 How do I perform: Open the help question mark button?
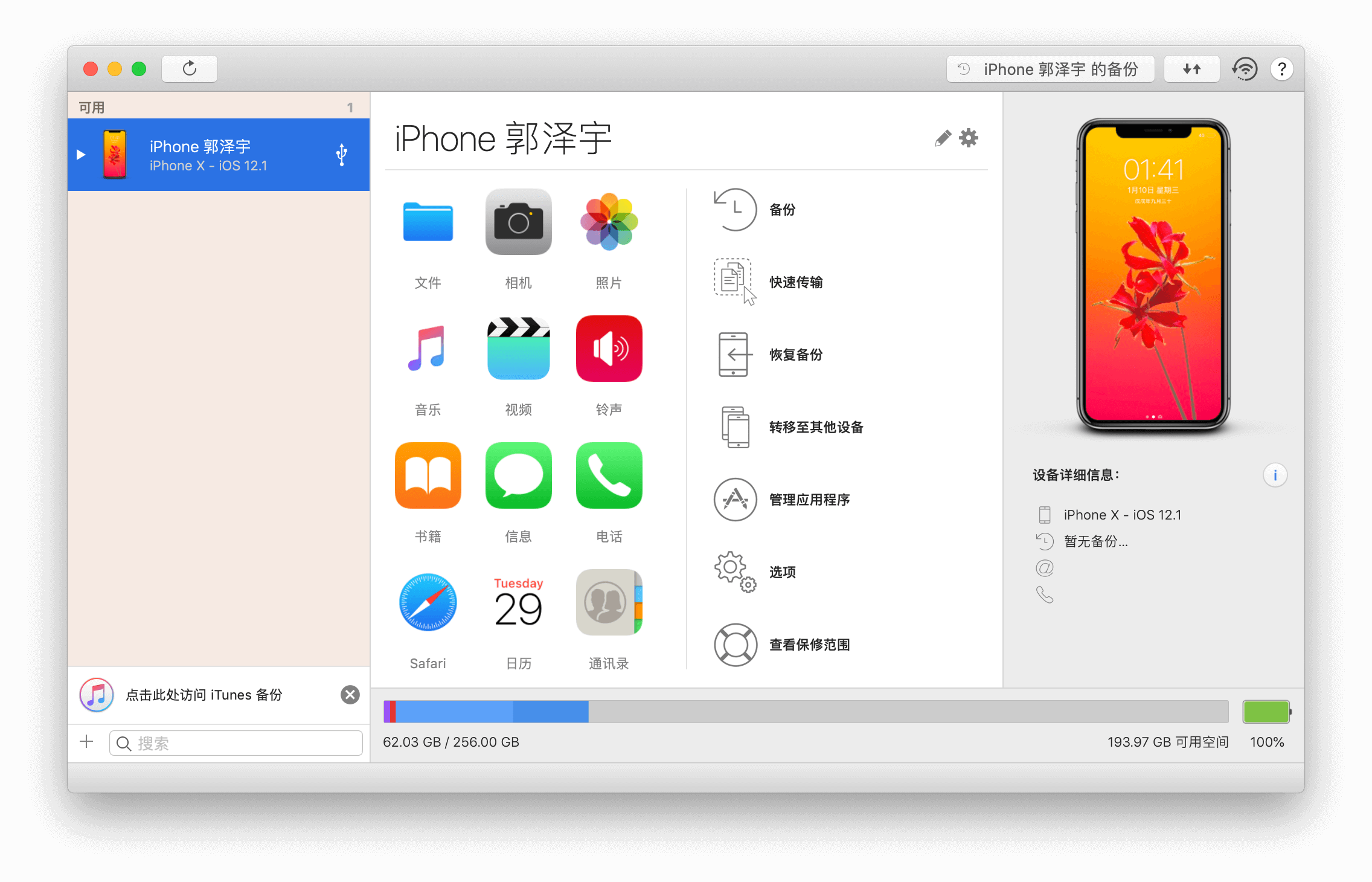coord(1282,69)
